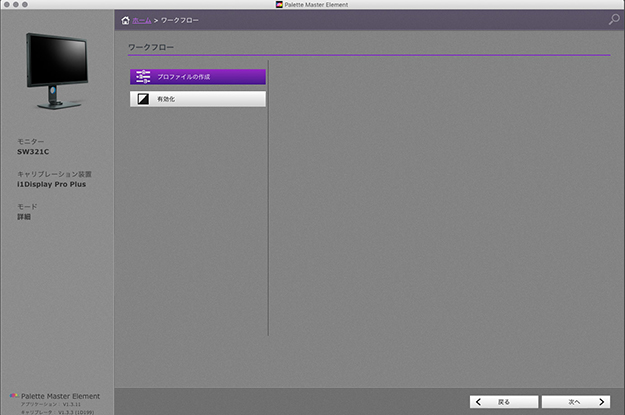Click the SW321C monitor name label
This screenshot has height=415, width=625.
32,152
